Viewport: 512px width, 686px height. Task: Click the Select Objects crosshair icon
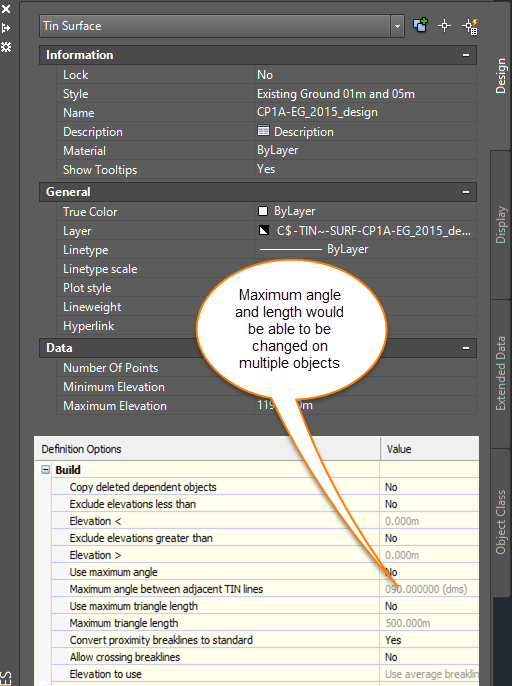(445, 26)
